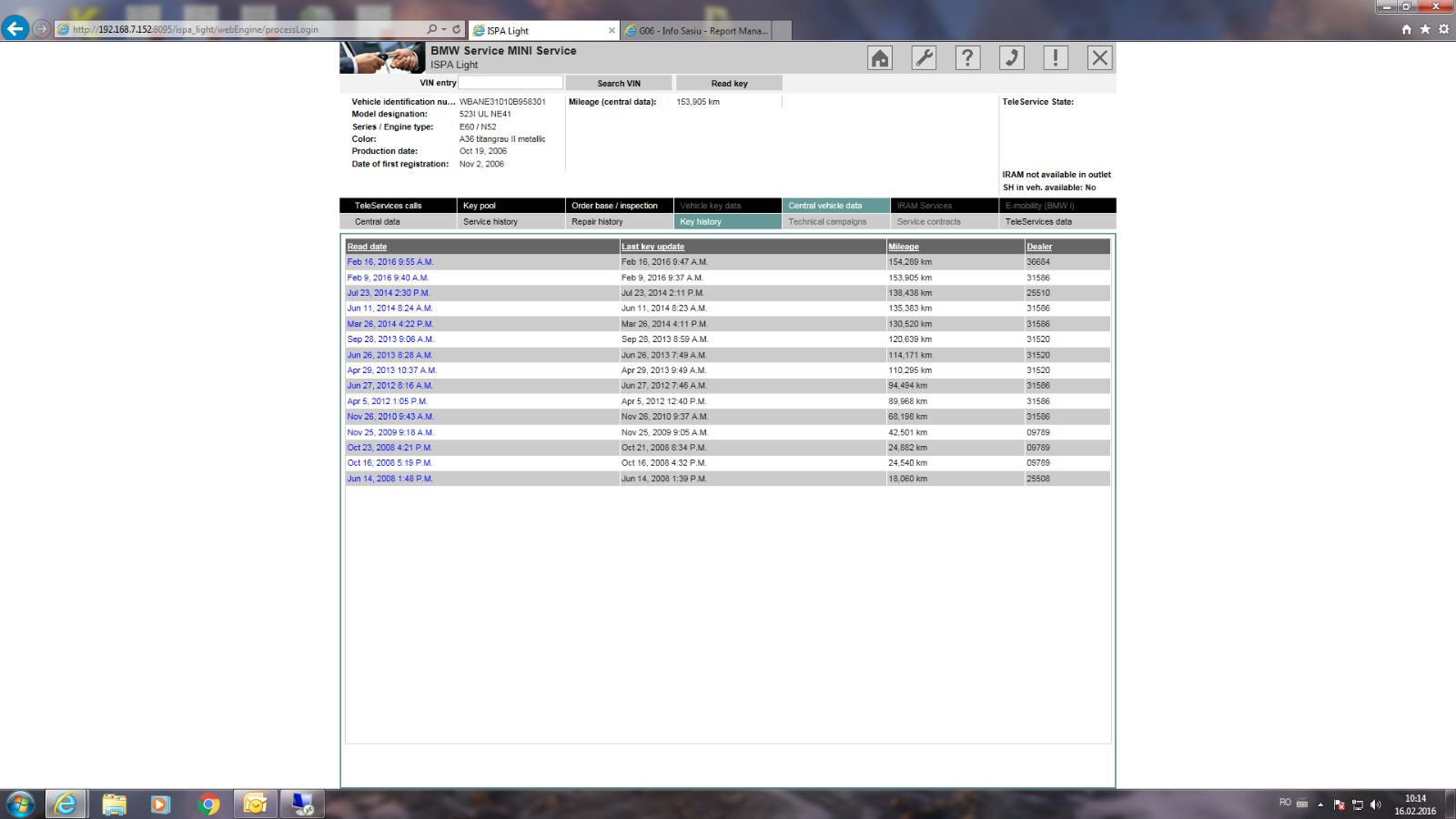Screen dimensions: 1456x819
Task: Click the network tray icon
Action: click(x=1357, y=804)
